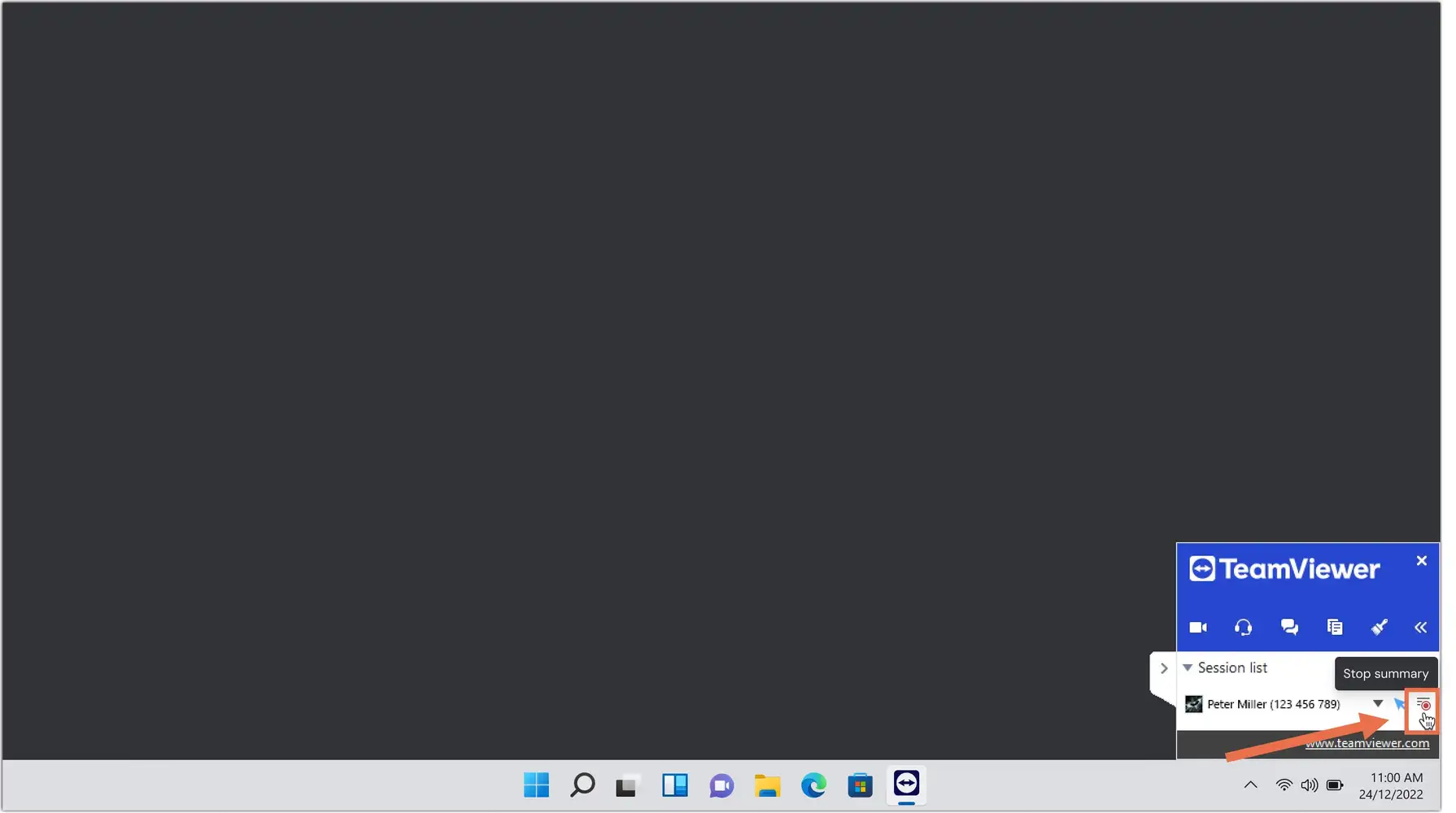
Task: Launch Microsoft Edge from taskbar
Action: pyautogui.click(x=813, y=785)
